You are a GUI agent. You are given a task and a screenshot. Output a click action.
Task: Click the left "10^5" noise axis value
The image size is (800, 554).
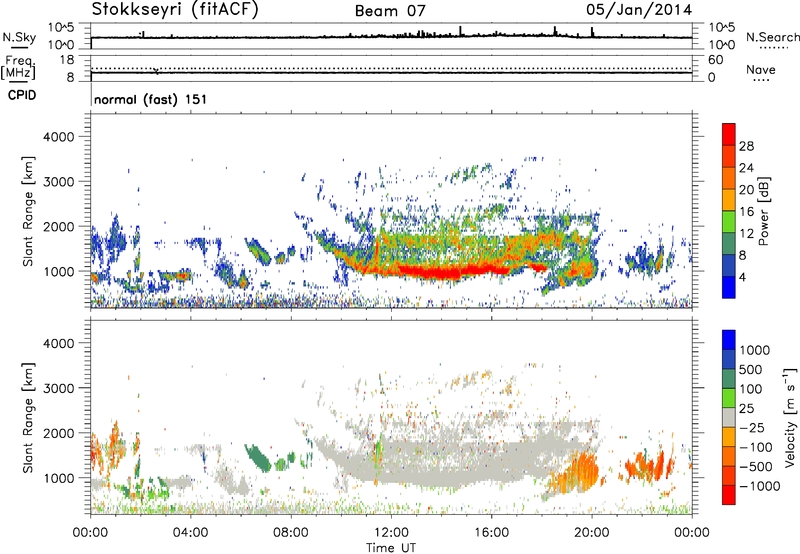(x=61, y=28)
